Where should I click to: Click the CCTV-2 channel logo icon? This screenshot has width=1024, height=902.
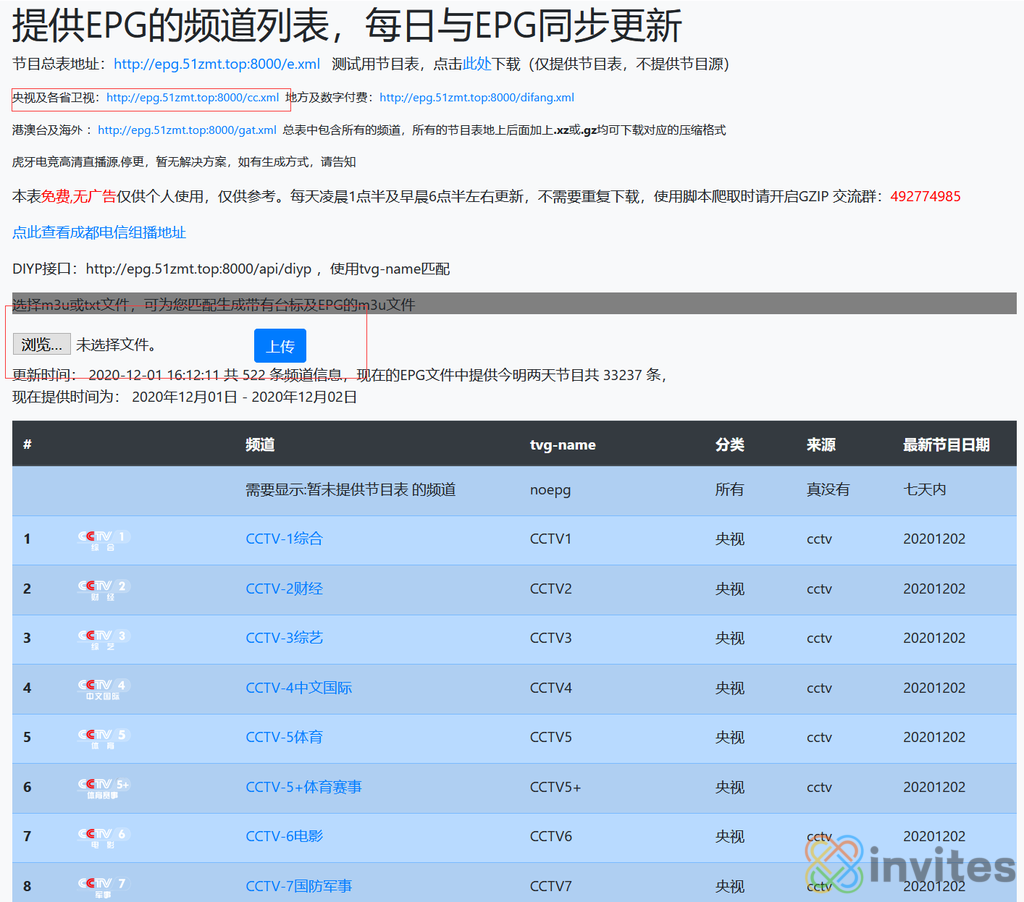tap(104, 590)
